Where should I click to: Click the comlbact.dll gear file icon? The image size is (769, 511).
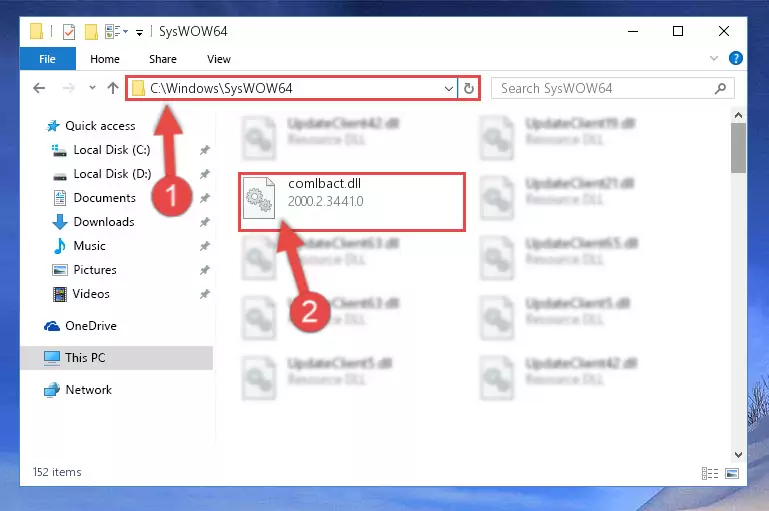point(259,198)
